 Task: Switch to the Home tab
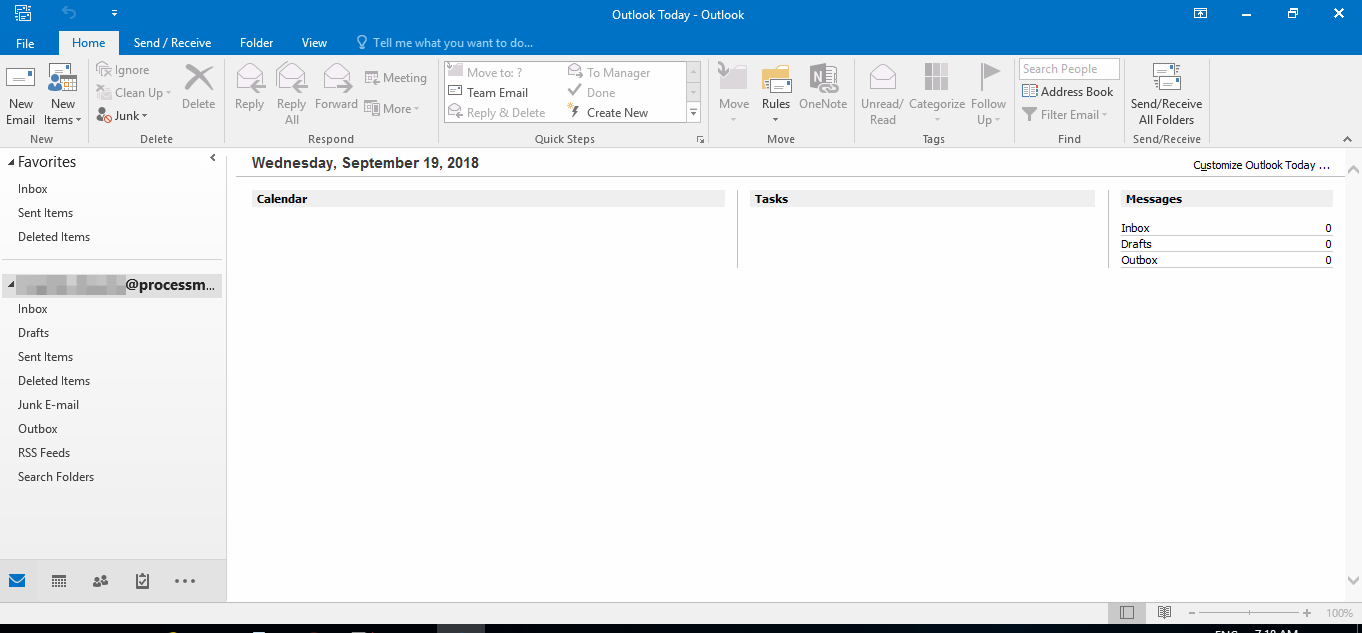click(89, 43)
